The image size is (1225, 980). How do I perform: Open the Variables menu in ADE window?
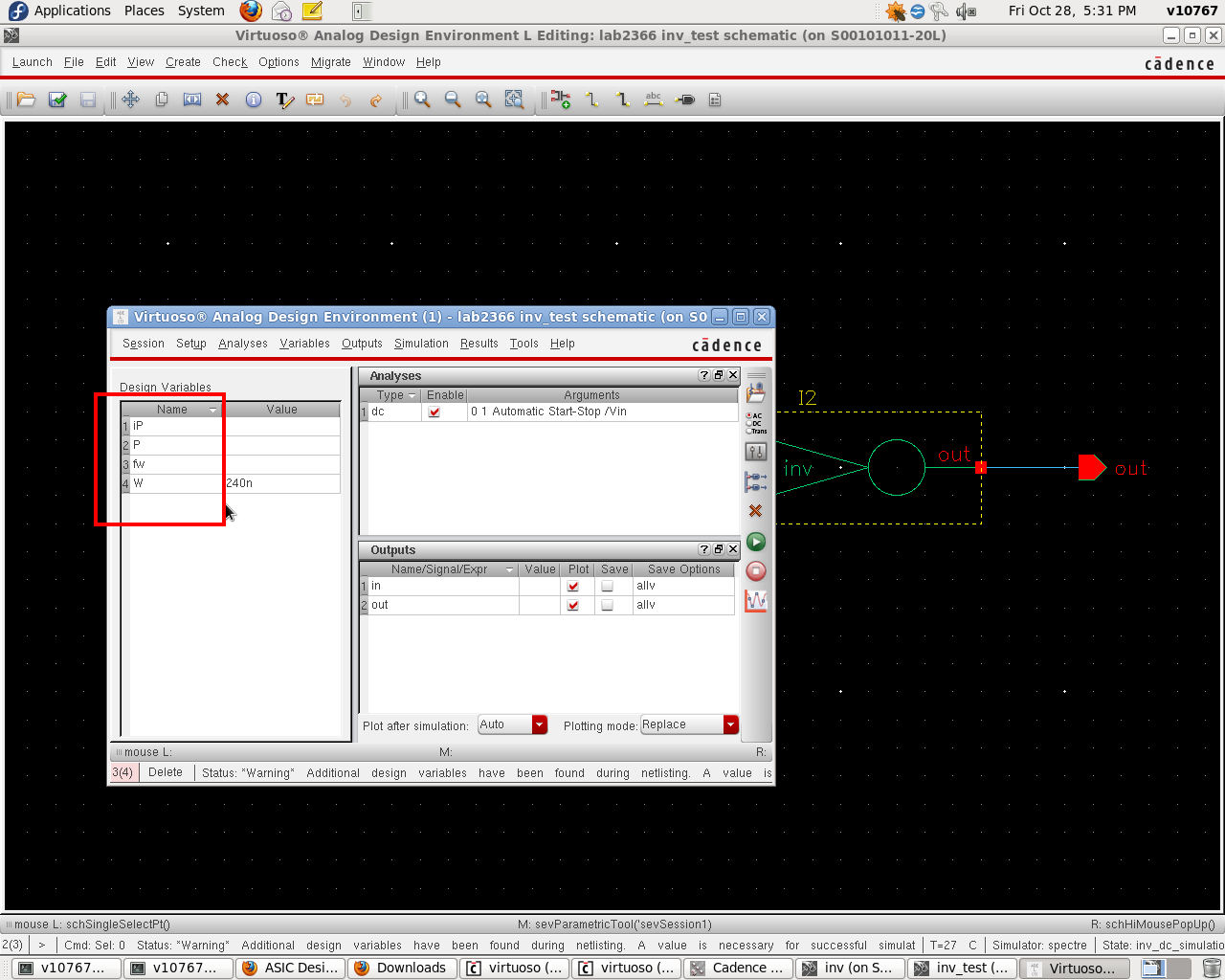click(304, 344)
